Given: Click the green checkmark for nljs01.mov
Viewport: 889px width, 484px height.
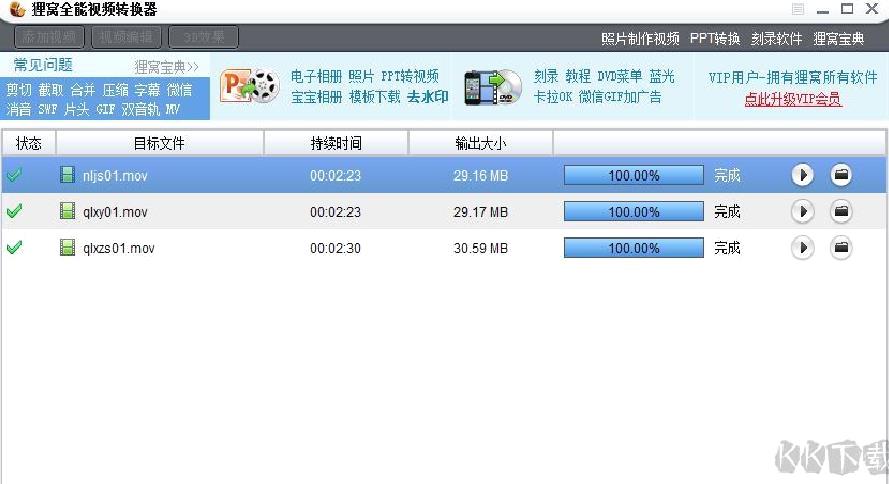Looking at the screenshot, I should pos(14,175).
